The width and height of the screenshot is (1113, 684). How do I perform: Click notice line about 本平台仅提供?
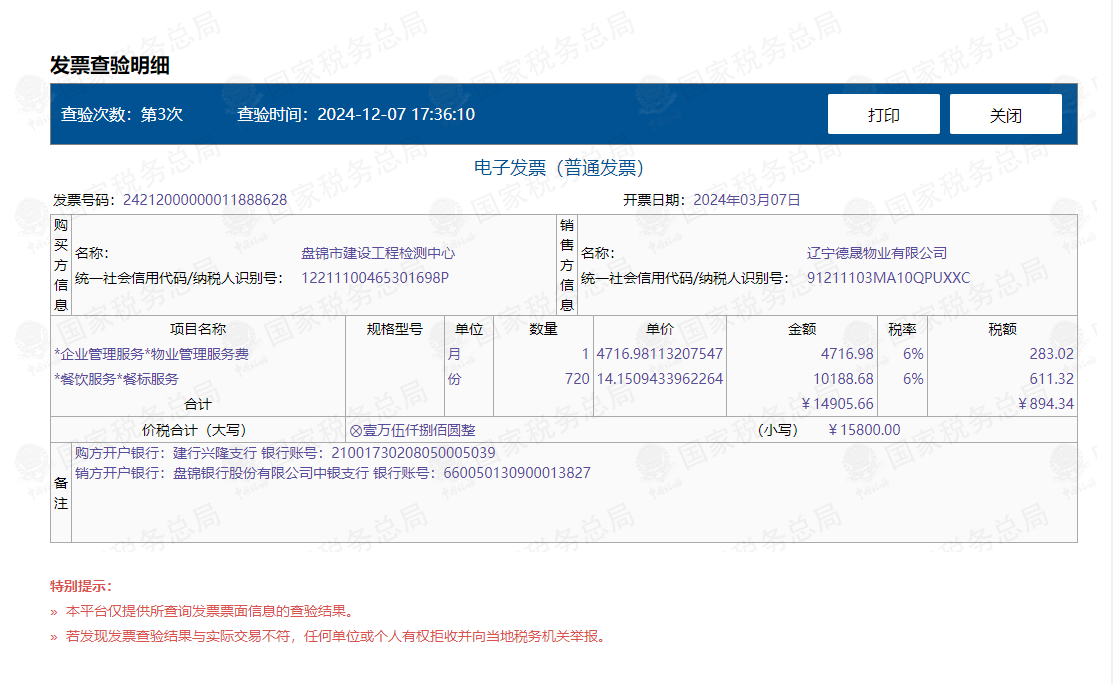209,611
